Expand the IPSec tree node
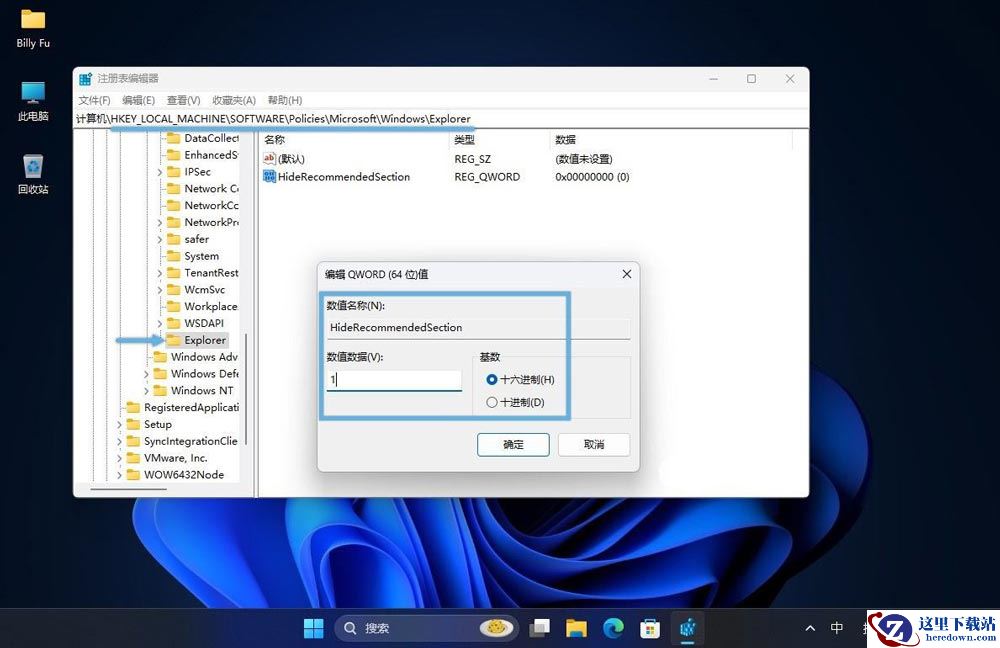Viewport: 1000px width, 648px height. pos(159,172)
